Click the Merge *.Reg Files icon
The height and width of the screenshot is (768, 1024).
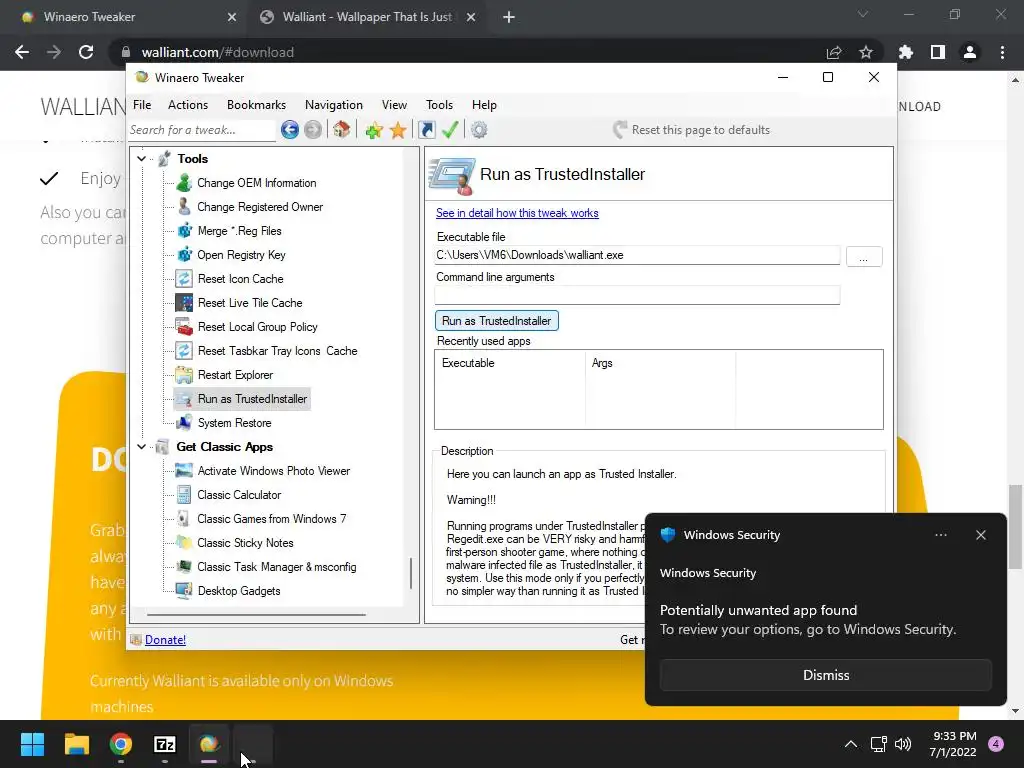coord(185,231)
